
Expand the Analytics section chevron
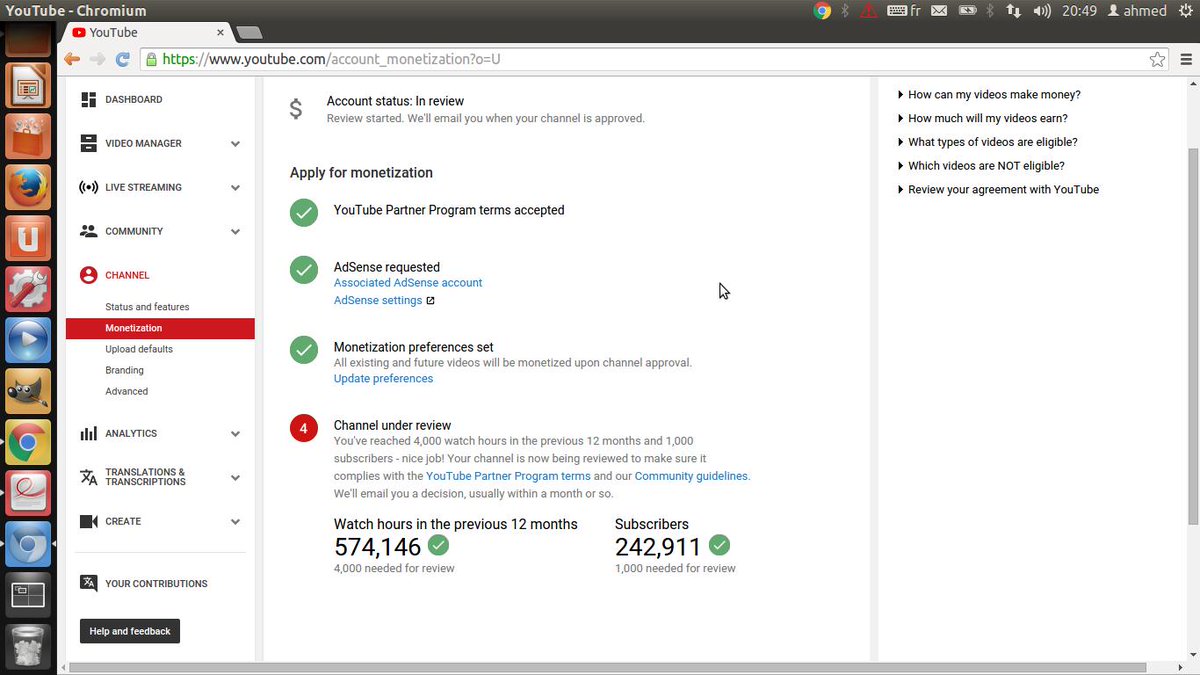[235, 434]
